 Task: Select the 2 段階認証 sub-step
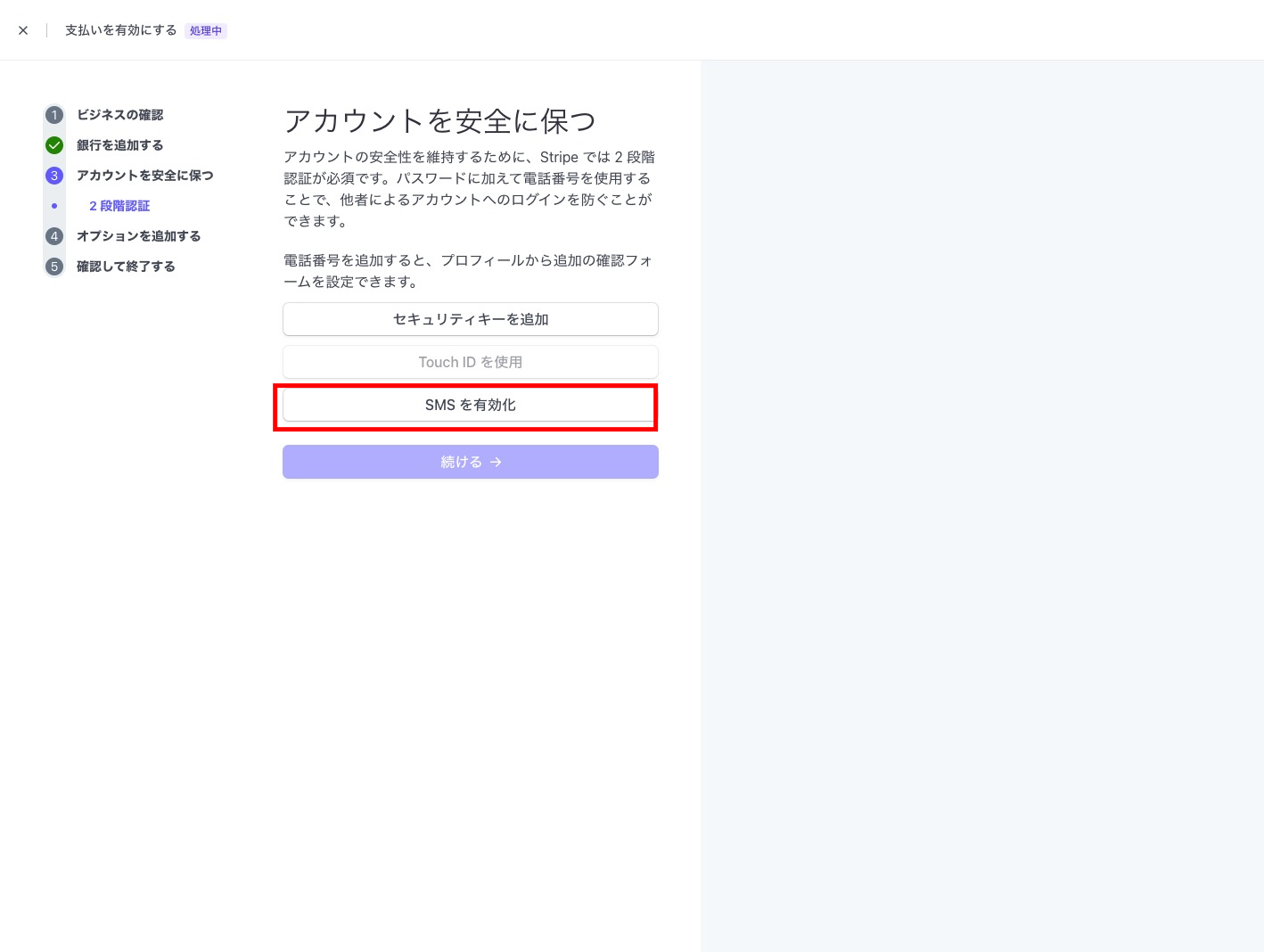pyautogui.click(x=119, y=206)
